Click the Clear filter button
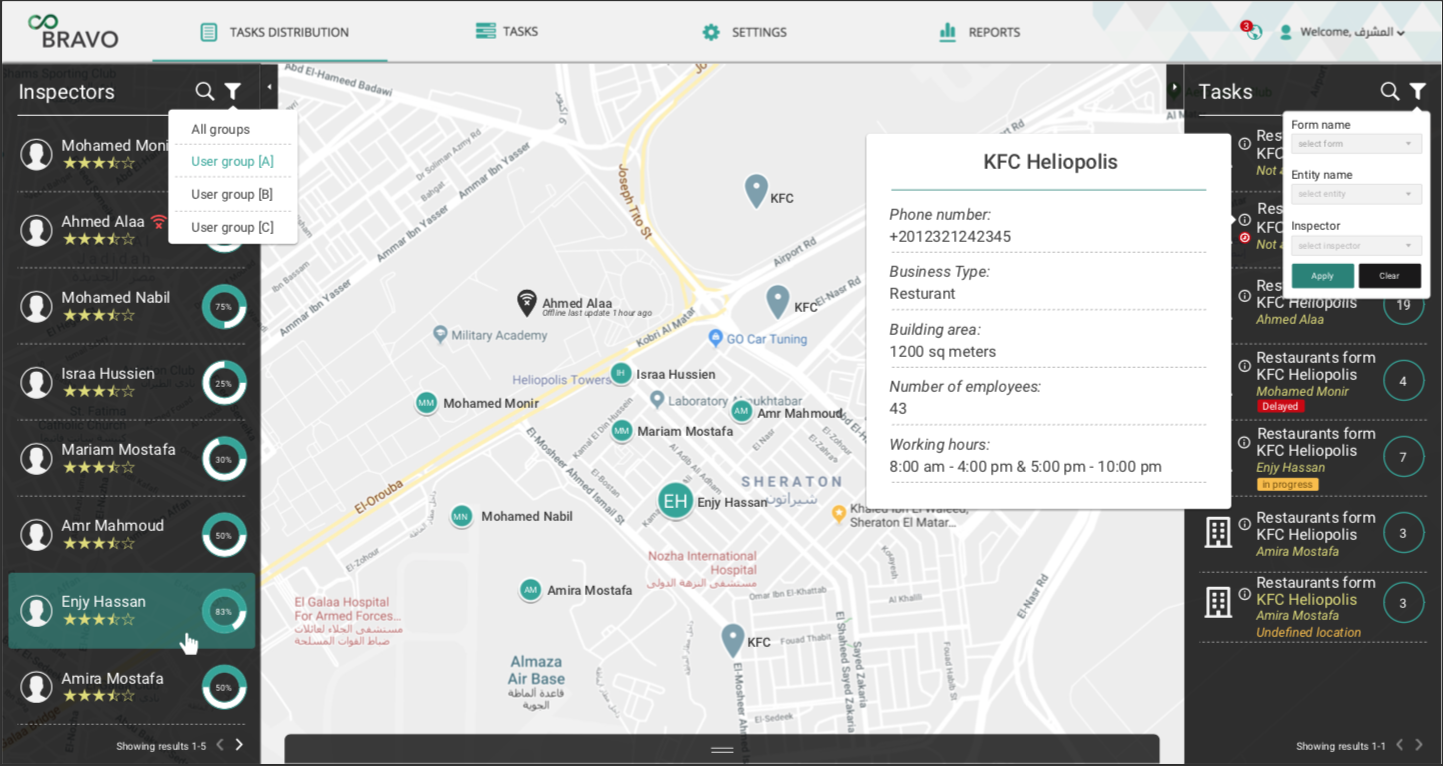This screenshot has height=766, width=1443. [1390, 276]
